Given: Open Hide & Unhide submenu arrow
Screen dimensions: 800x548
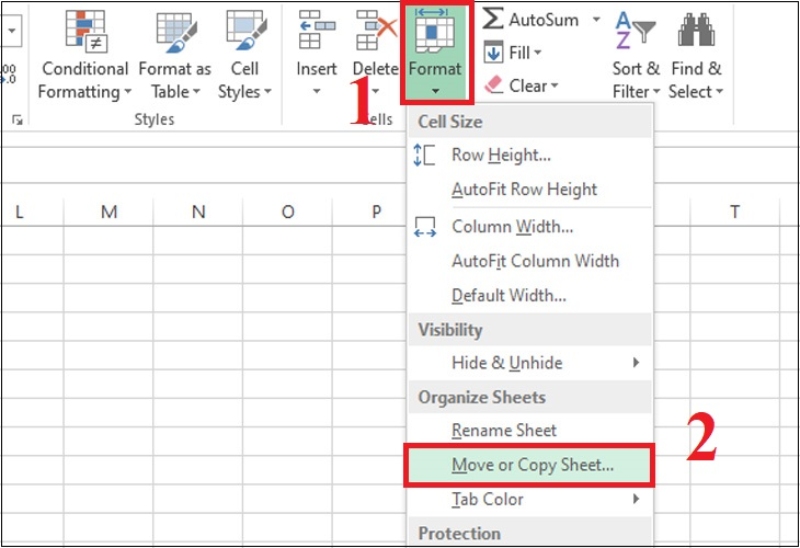Looking at the screenshot, I should (x=636, y=362).
